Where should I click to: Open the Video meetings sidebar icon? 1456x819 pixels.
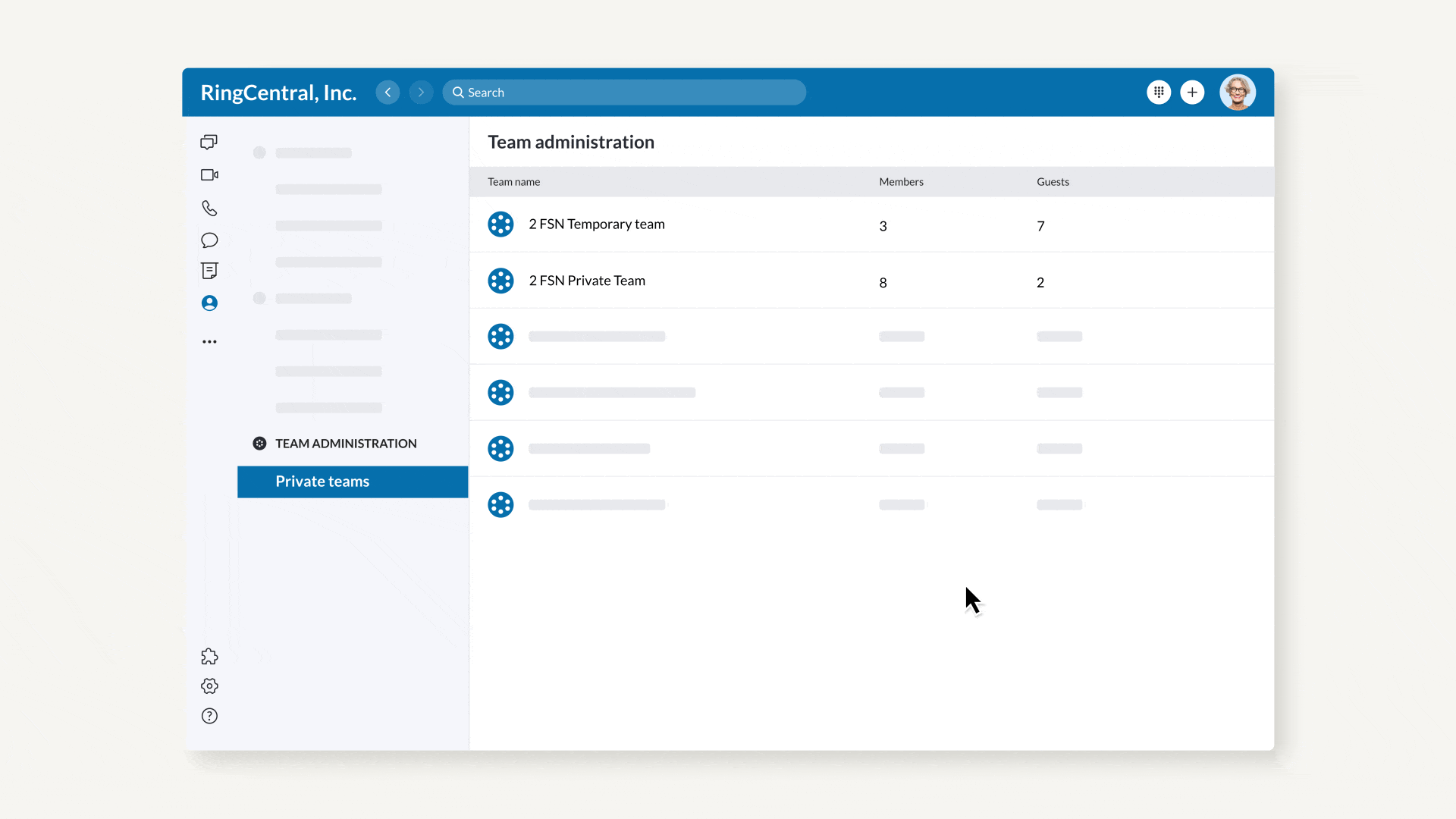[209, 175]
